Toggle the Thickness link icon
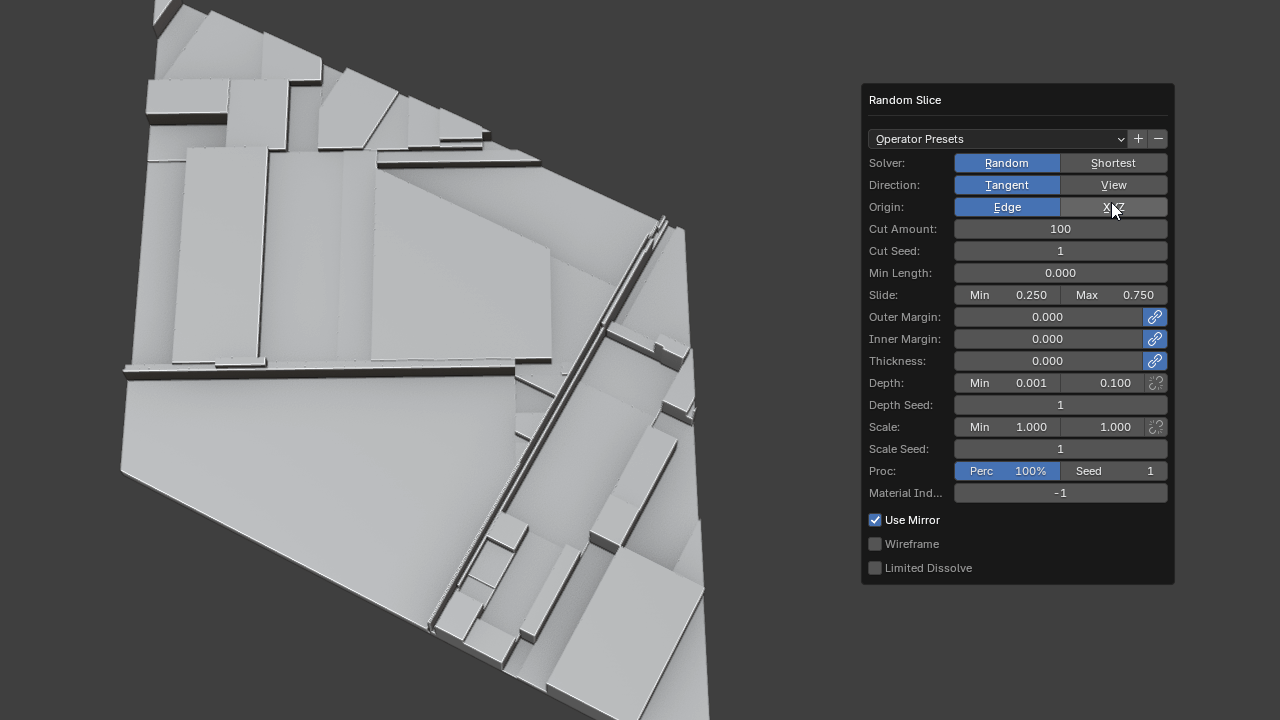This screenshot has width=1280, height=720. pos(1155,361)
